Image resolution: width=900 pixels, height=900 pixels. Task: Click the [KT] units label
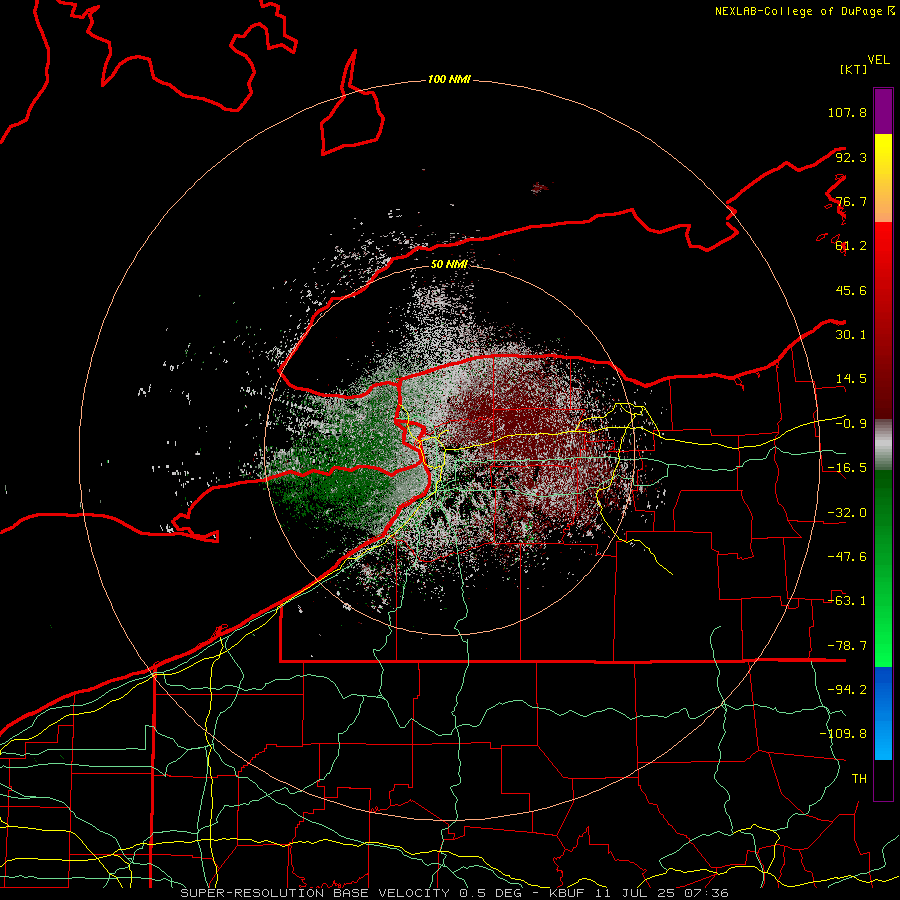click(x=854, y=69)
